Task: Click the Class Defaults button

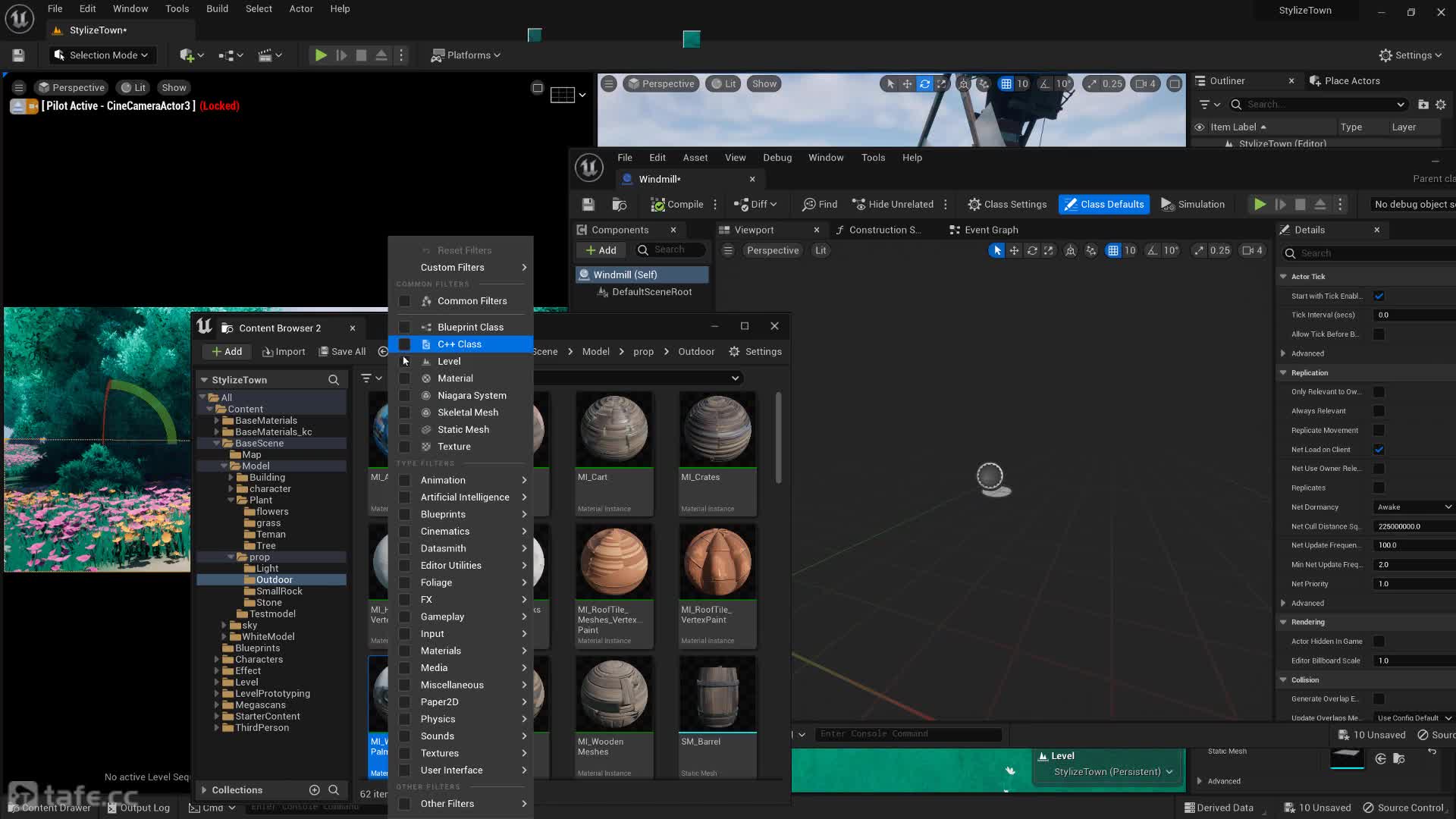Action: point(1104,205)
